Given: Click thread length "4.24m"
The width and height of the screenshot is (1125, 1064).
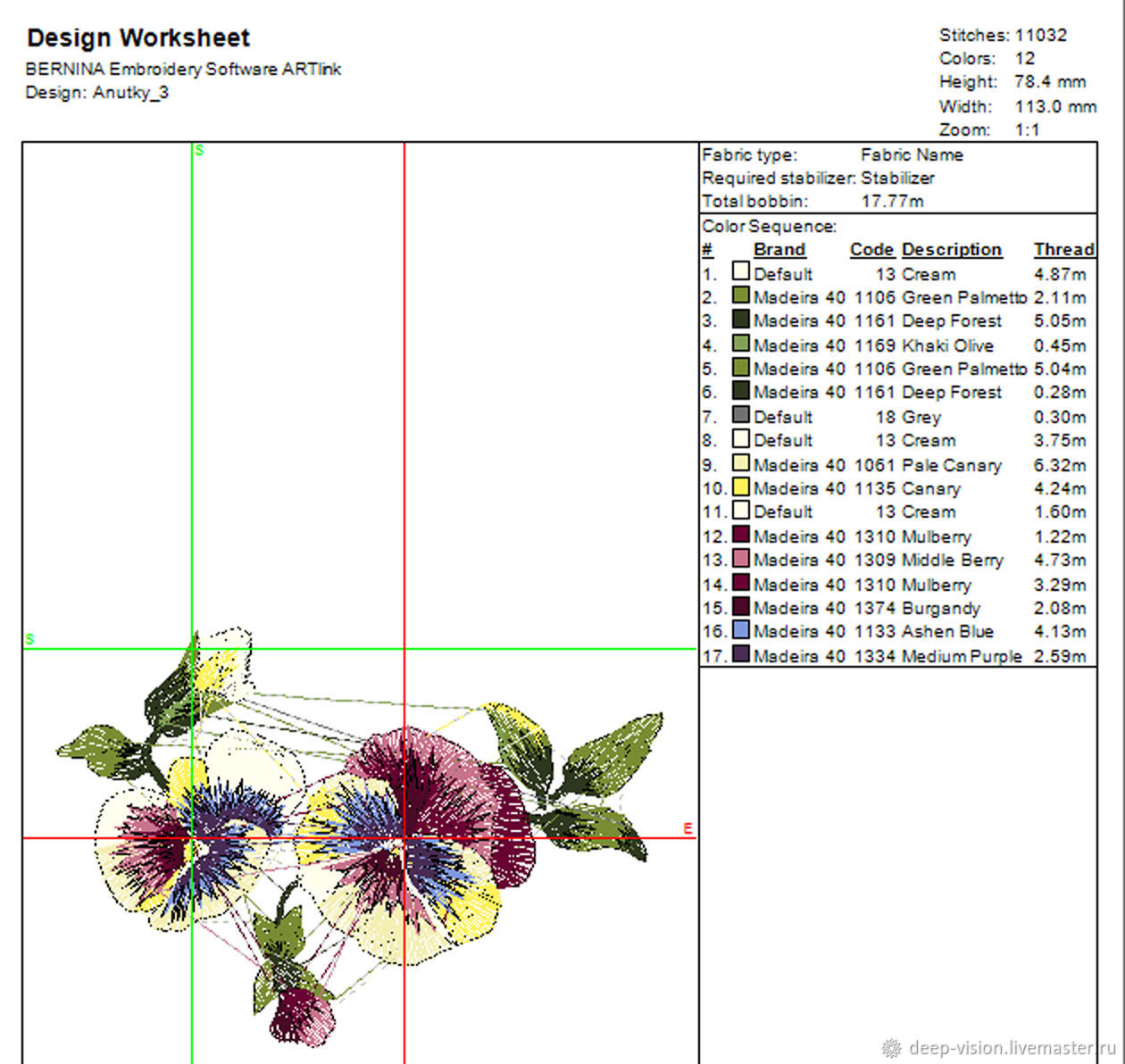Looking at the screenshot, I should click(x=1060, y=489).
